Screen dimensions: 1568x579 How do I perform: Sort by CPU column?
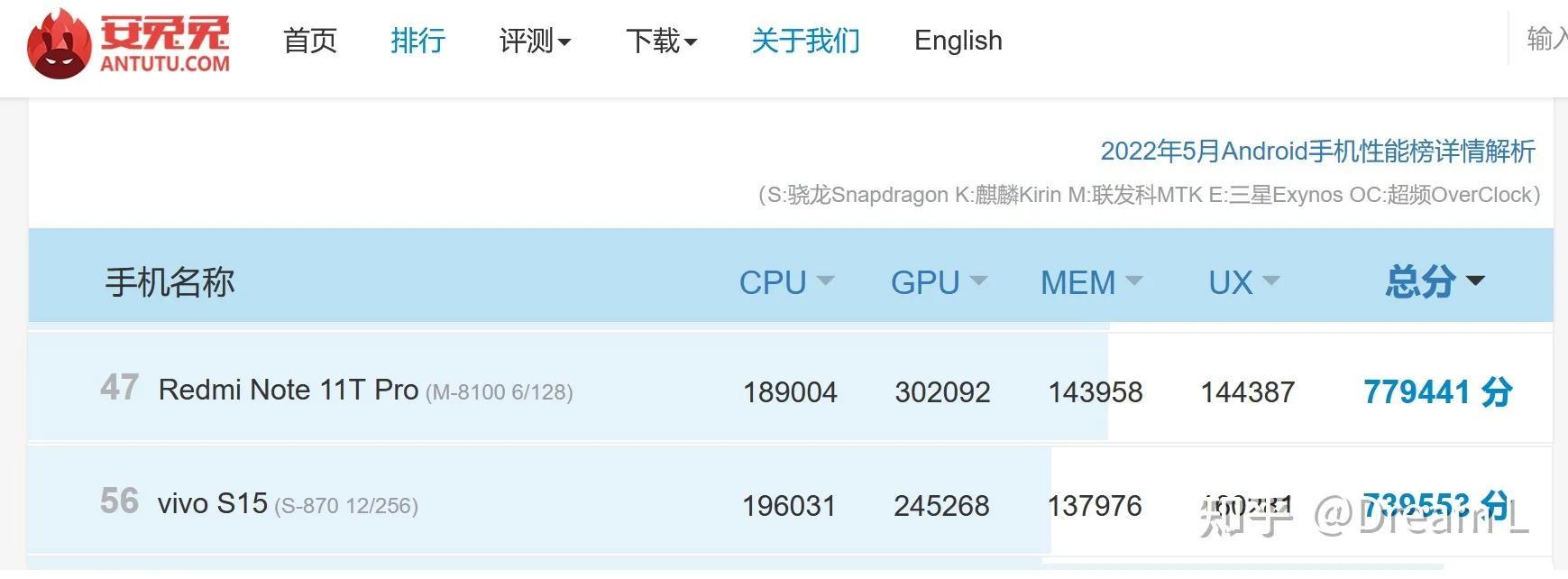(785, 282)
